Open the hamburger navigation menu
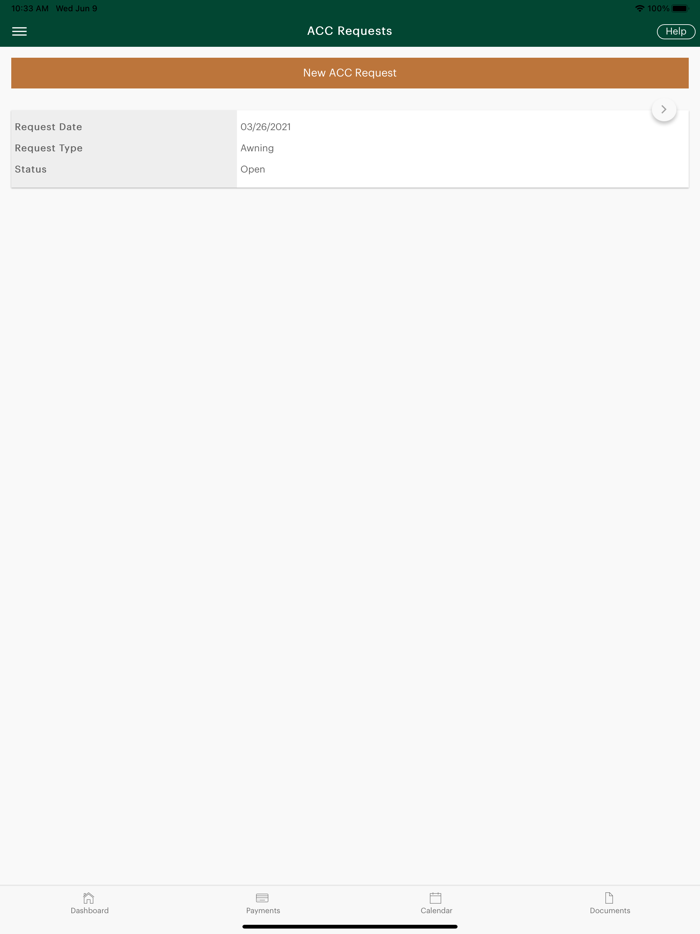This screenshot has width=700, height=934. pyautogui.click(x=19, y=31)
